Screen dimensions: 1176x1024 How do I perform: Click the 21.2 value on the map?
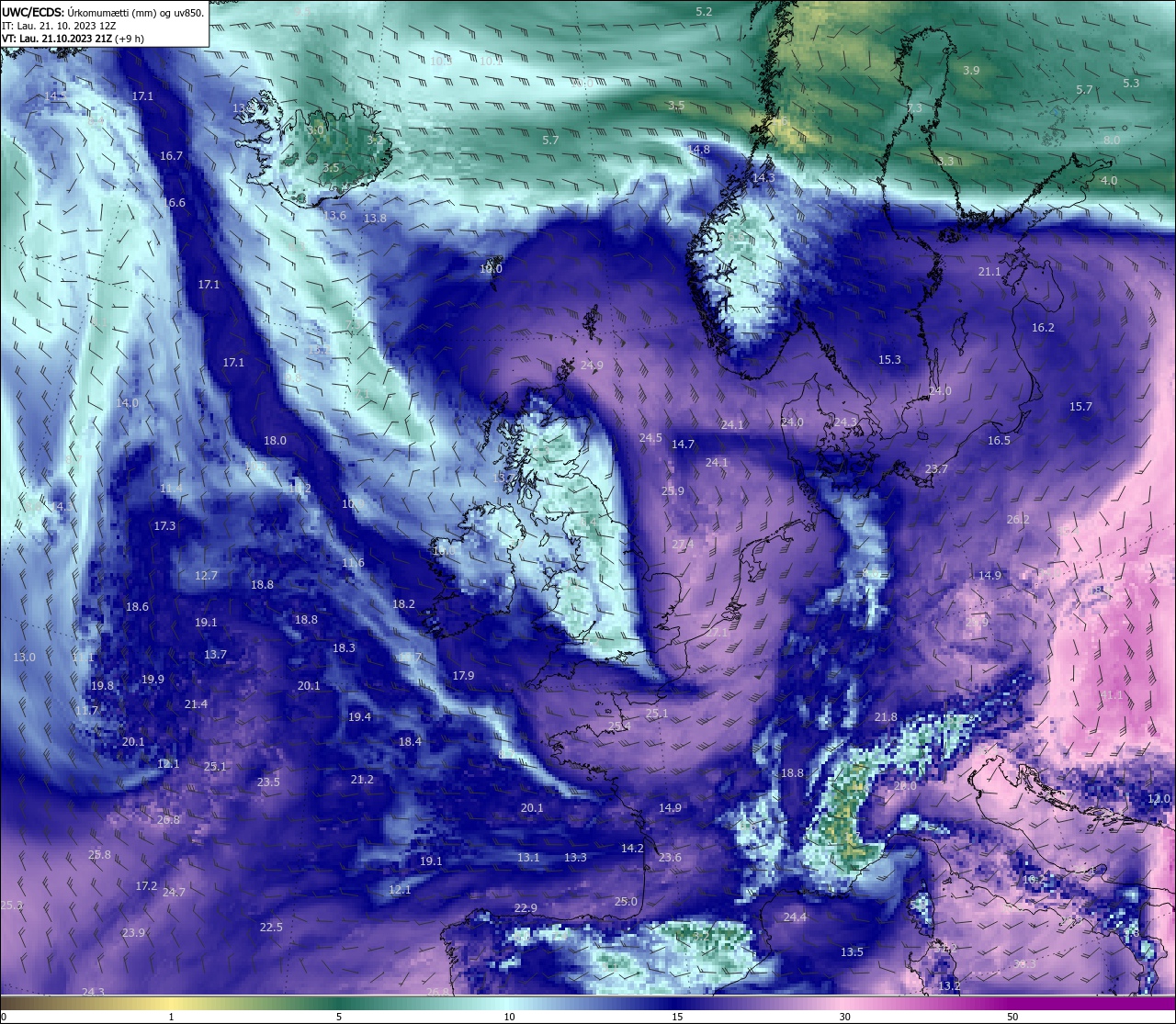coord(363,780)
